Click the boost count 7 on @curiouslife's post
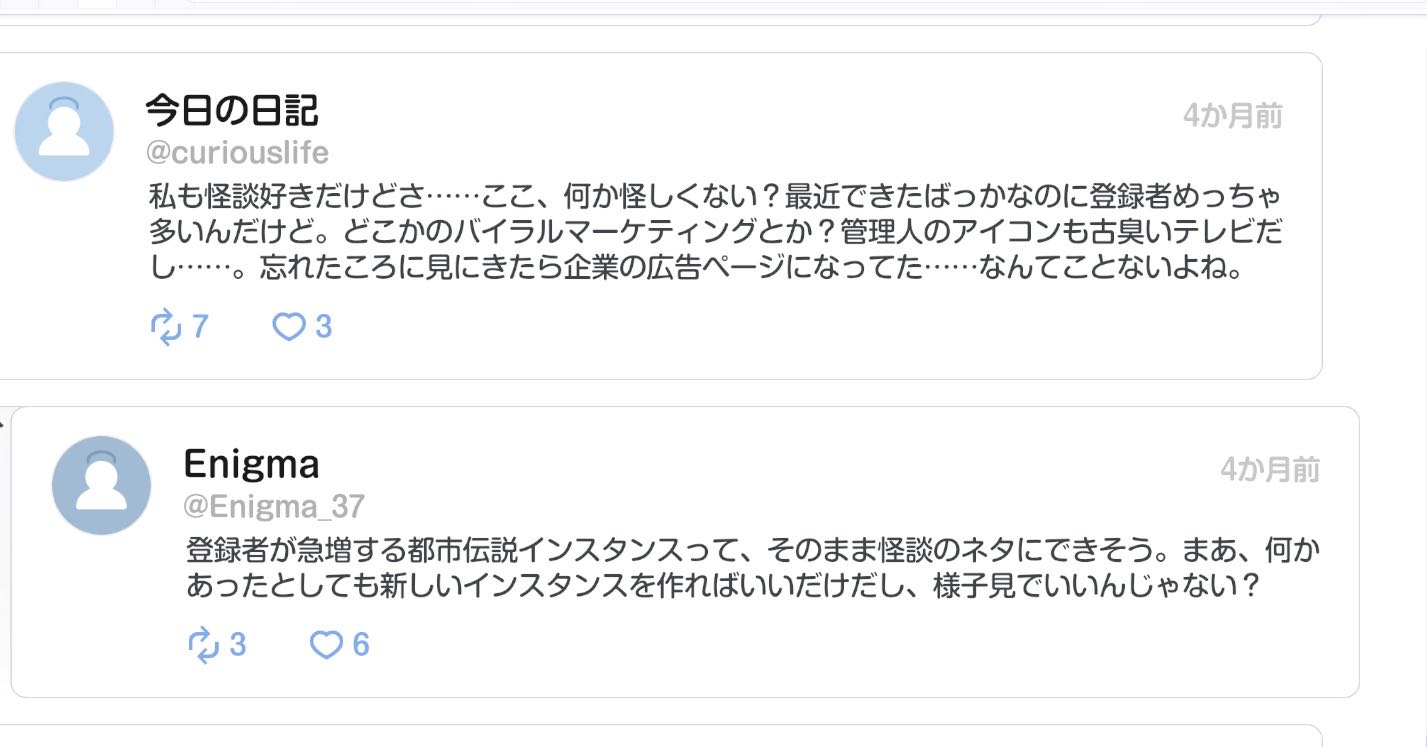This screenshot has width=1427, height=747. (199, 326)
